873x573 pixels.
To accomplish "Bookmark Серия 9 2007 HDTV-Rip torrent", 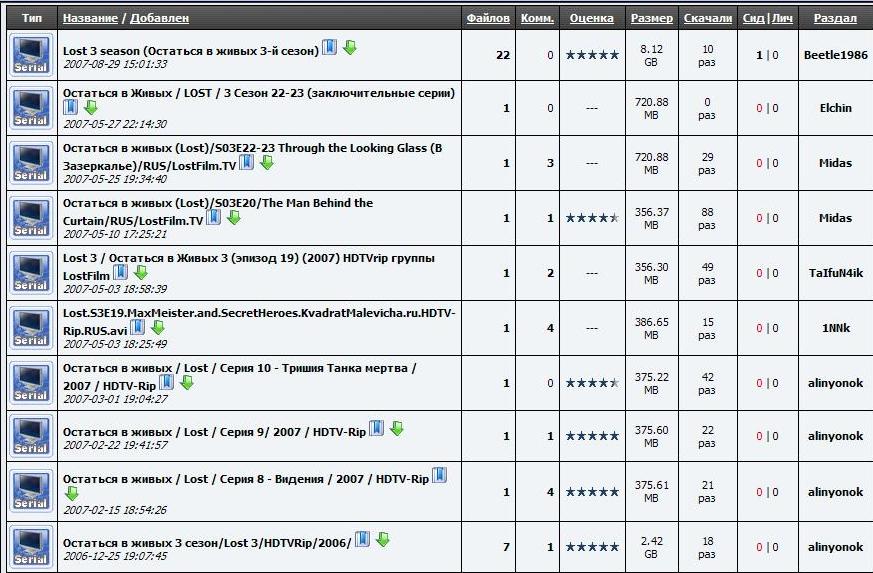I will click(x=376, y=428).
